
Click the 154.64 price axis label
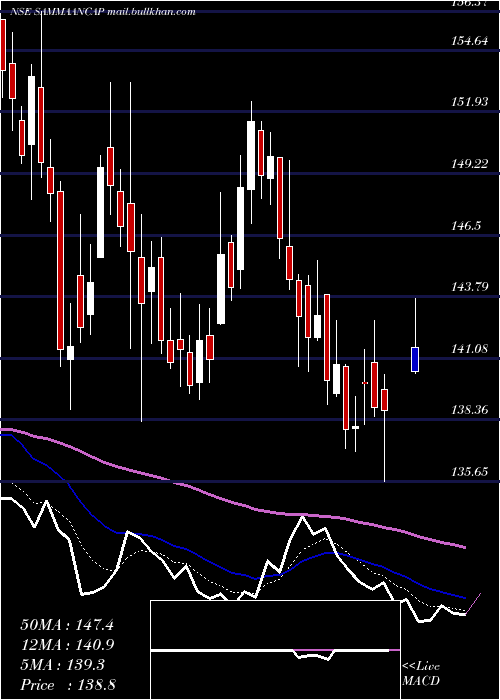[x=470, y=41]
